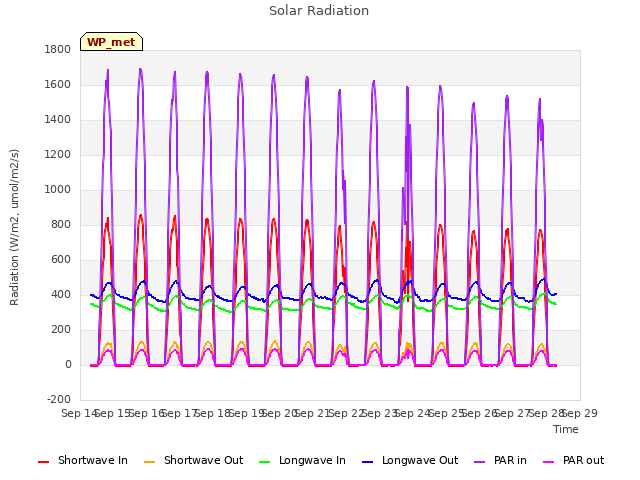Viewport: 640px width, 480px height.
Task: Click the WP_met annotation tag
Action: (x=111, y=42)
